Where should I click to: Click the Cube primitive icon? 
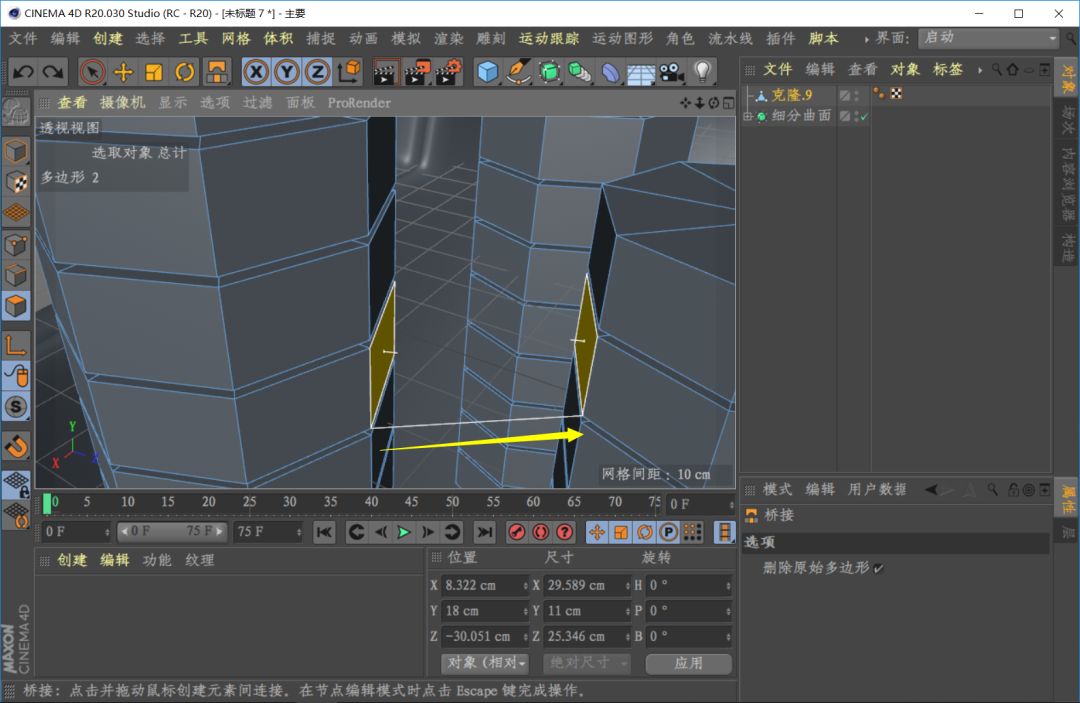pyautogui.click(x=487, y=72)
